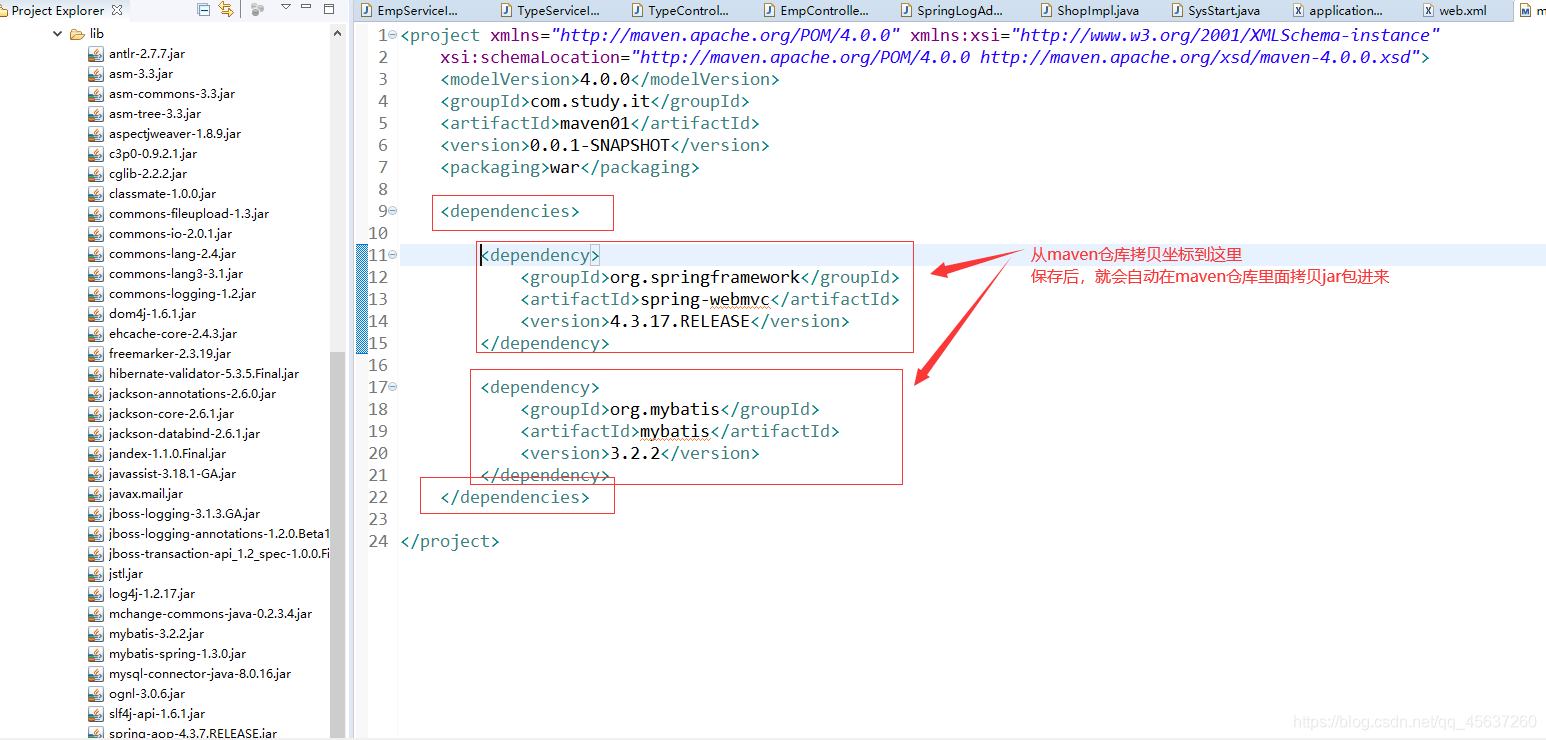Select ehcache-core-2.4.3.jar entry
Screen dimensions: 1546x740
click(173, 334)
